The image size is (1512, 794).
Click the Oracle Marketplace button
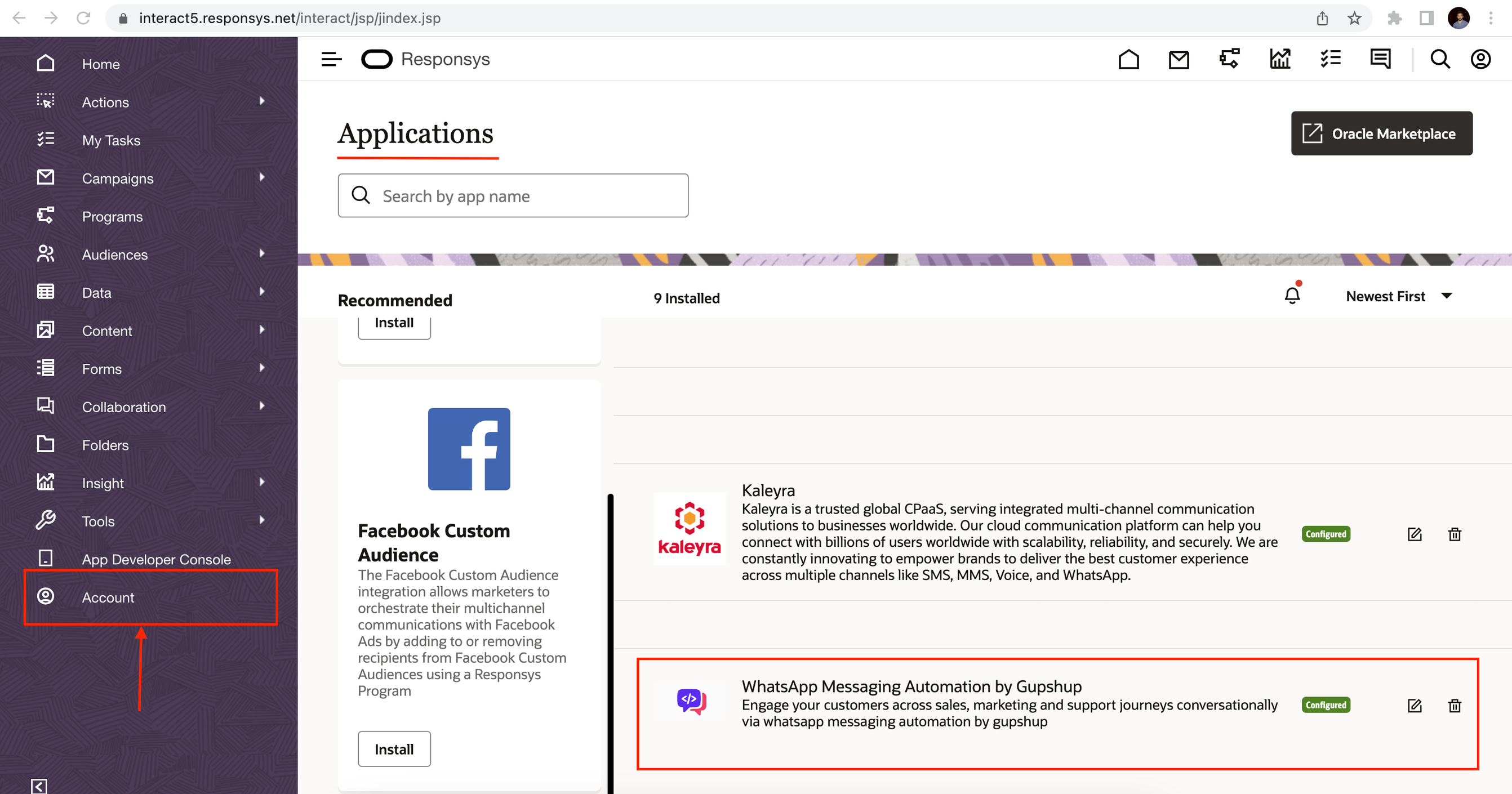coord(1381,134)
